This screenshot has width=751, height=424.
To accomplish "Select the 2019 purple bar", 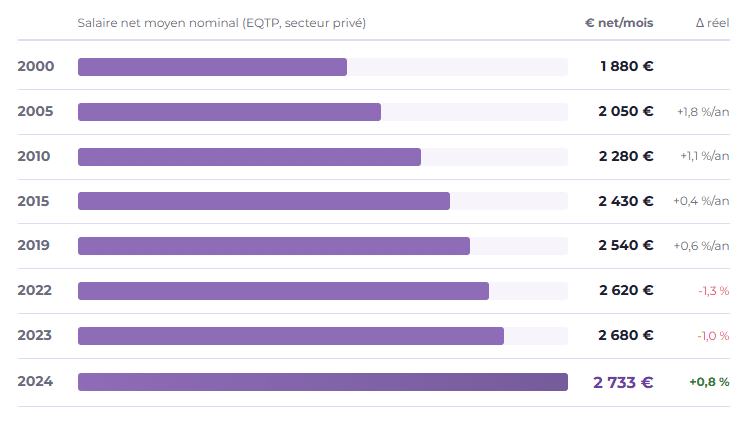I will (x=274, y=246).
